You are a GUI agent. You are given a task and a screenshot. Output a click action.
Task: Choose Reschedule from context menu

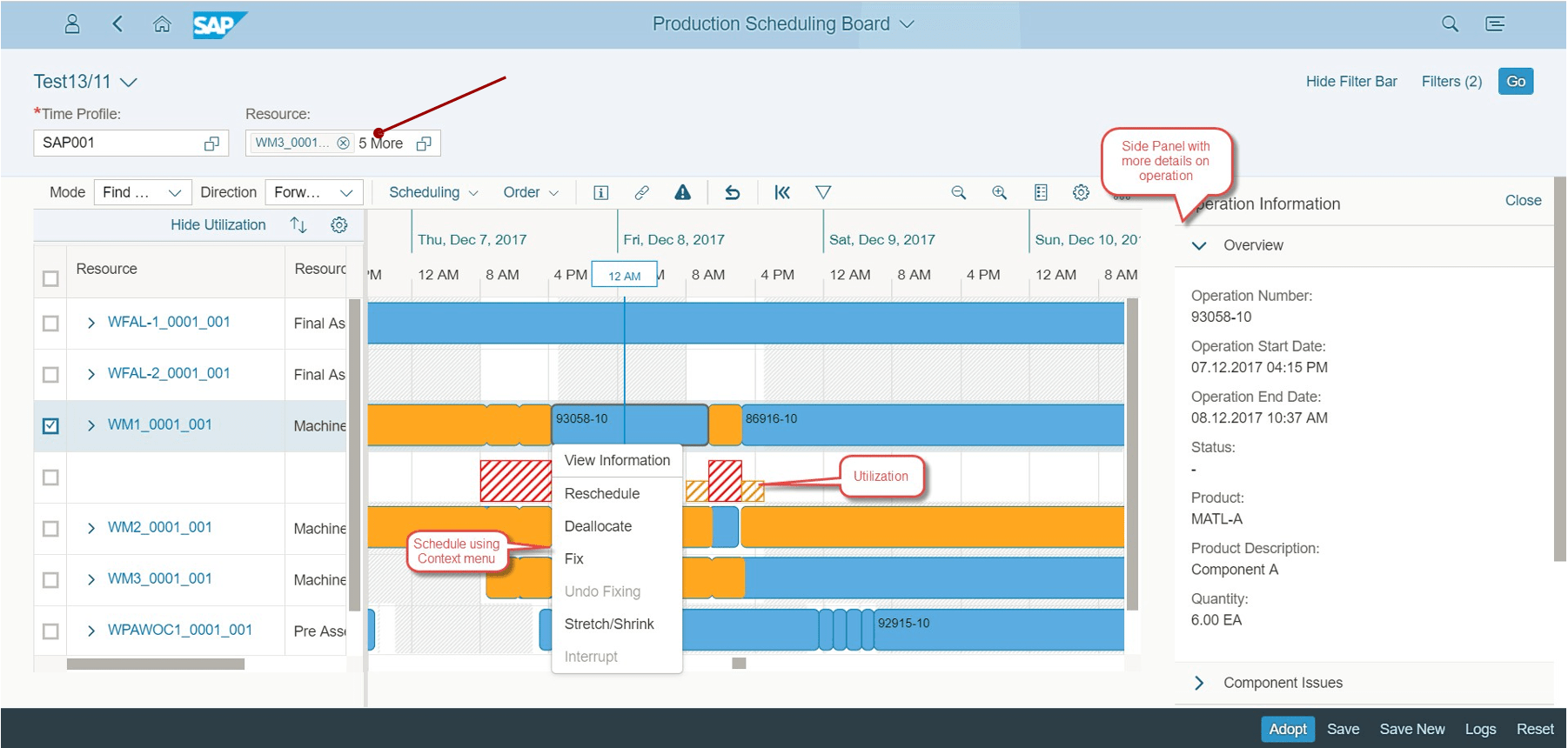click(x=617, y=493)
